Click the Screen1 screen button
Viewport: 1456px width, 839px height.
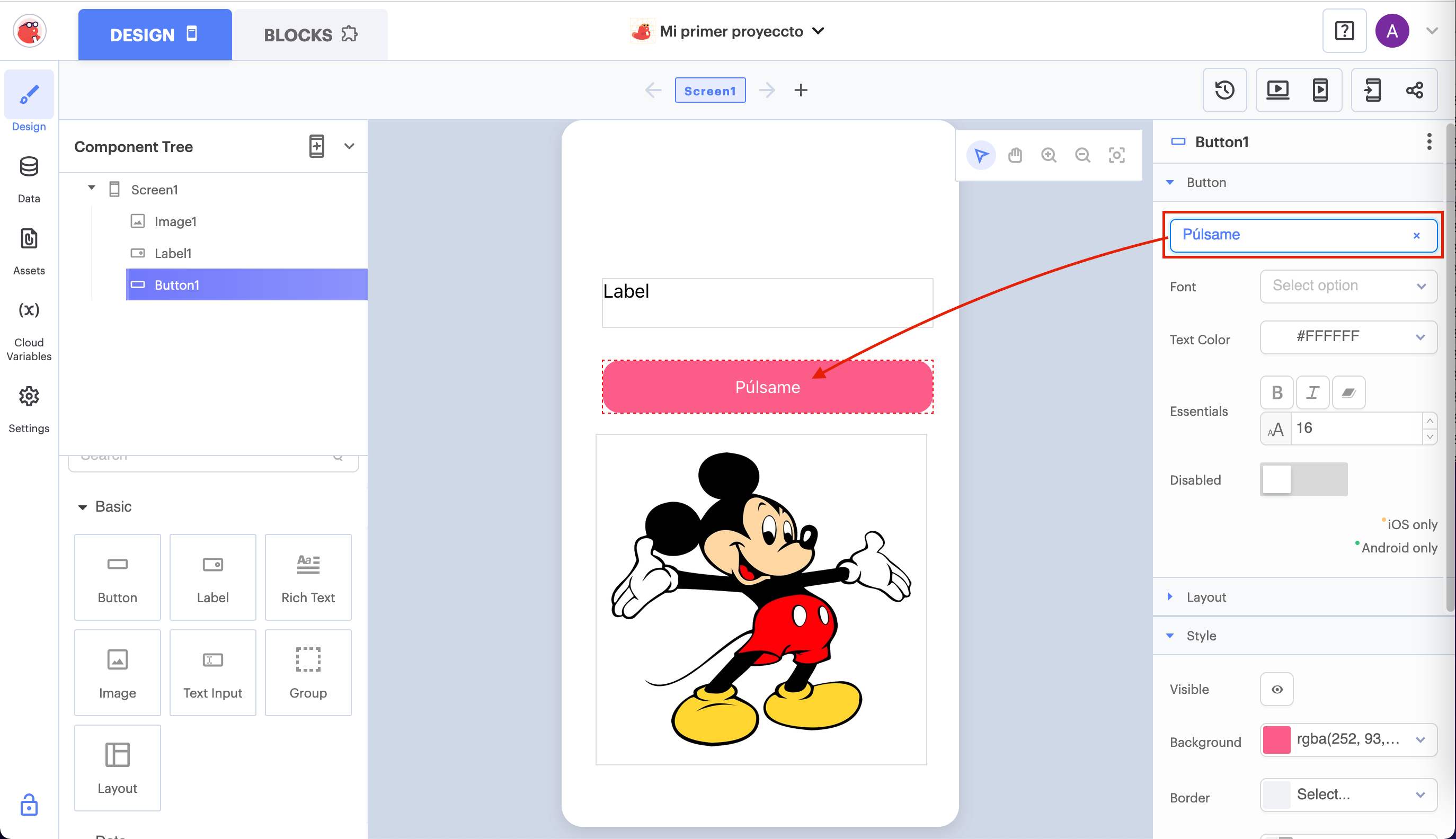(709, 91)
